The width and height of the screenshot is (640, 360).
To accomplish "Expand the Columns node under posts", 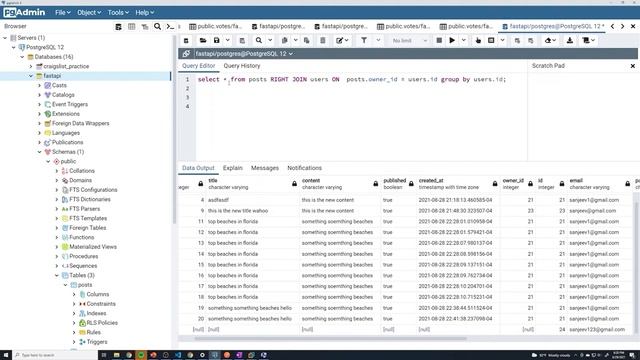I will (x=74, y=294).
